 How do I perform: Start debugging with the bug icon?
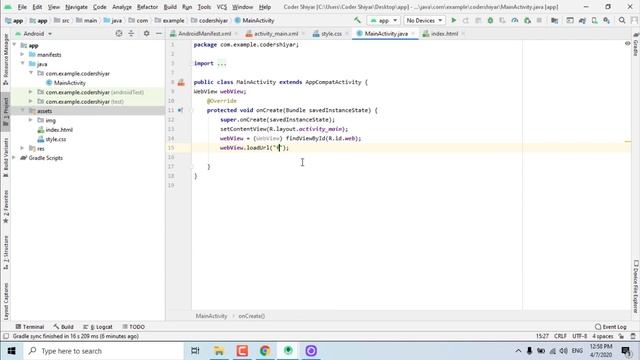[x=490, y=20]
